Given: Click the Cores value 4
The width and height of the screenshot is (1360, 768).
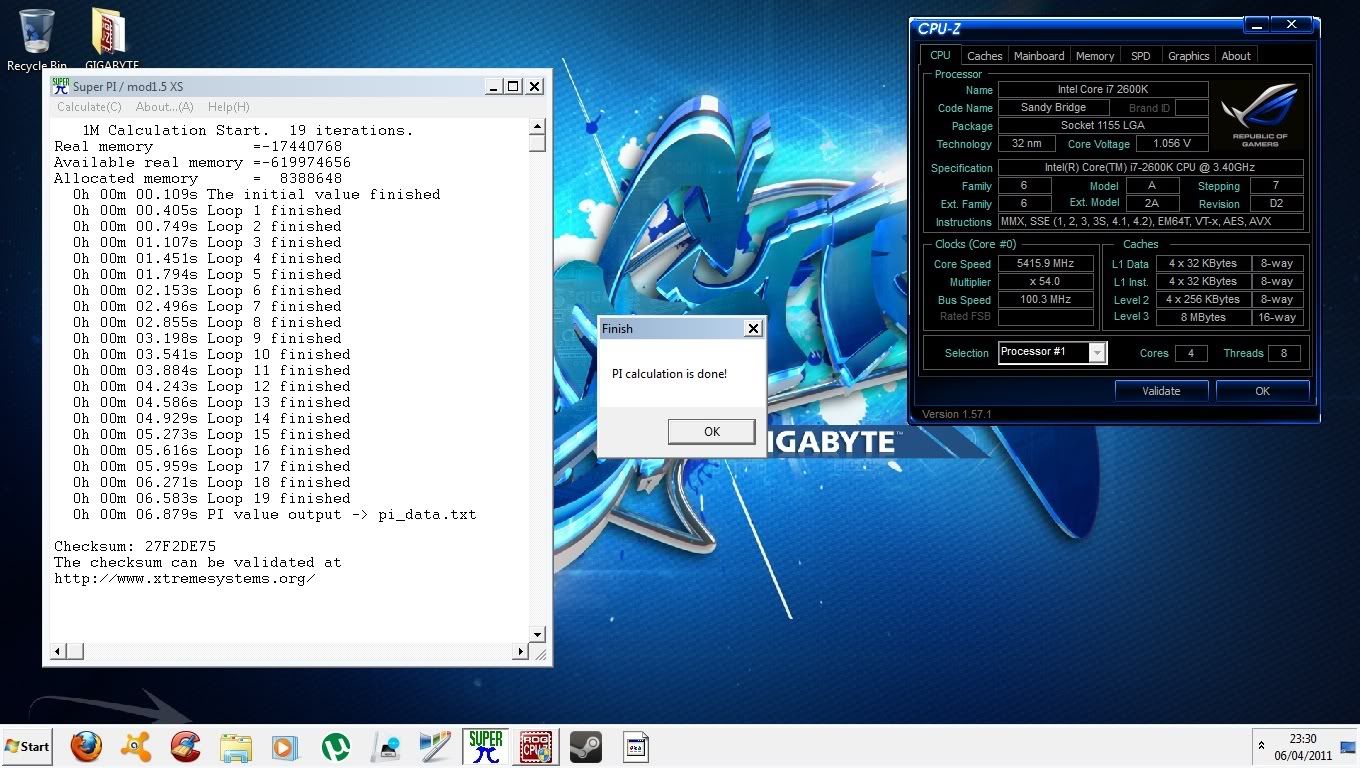Looking at the screenshot, I should coord(1190,353).
